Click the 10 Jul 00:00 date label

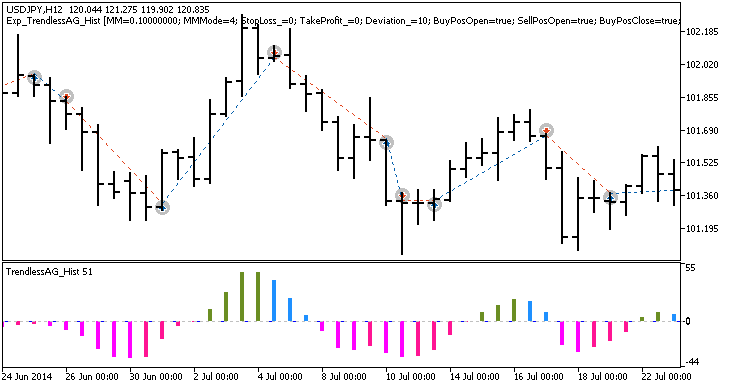click(x=410, y=376)
